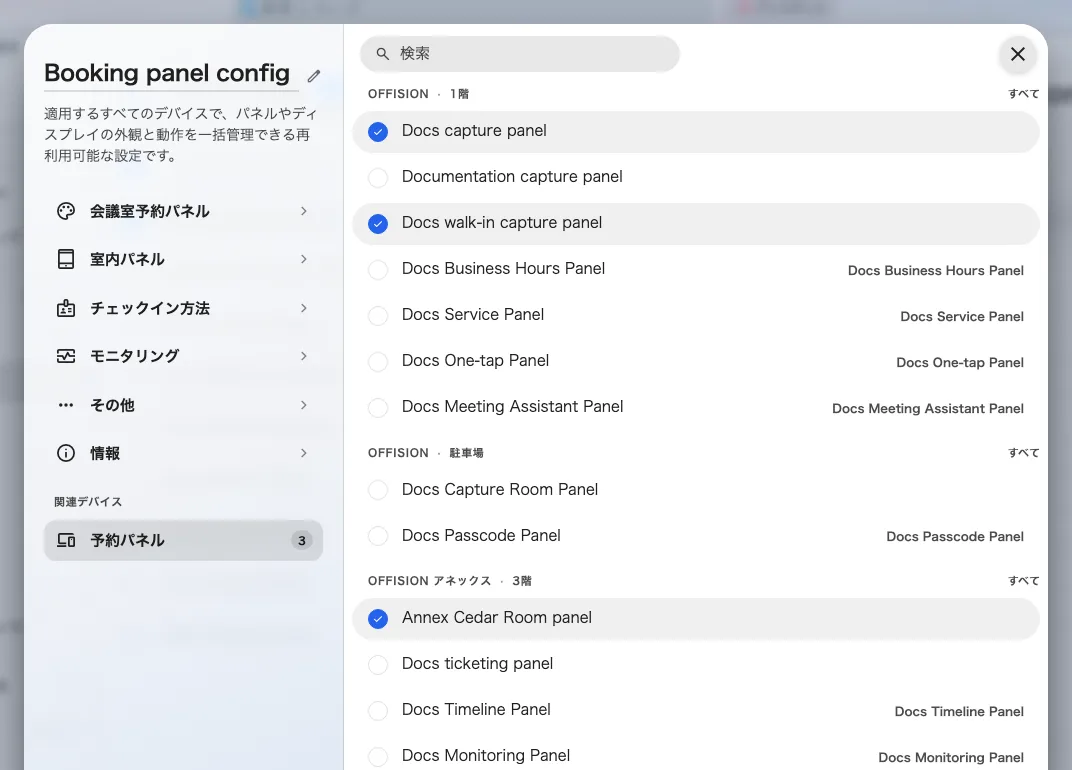Expand モニタリング with its chevron

tap(304, 356)
